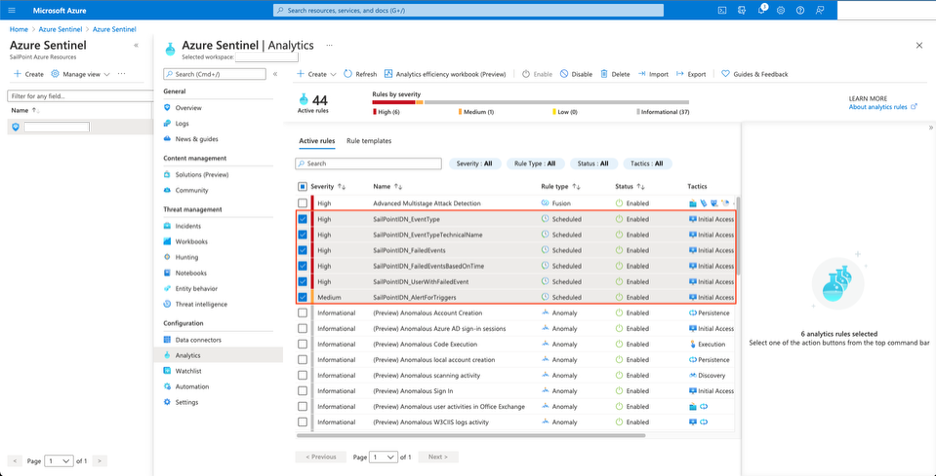Click Refresh in the Analytics toolbar
Image resolution: width=936 pixels, height=476 pixels.
[x=361, y=74]
